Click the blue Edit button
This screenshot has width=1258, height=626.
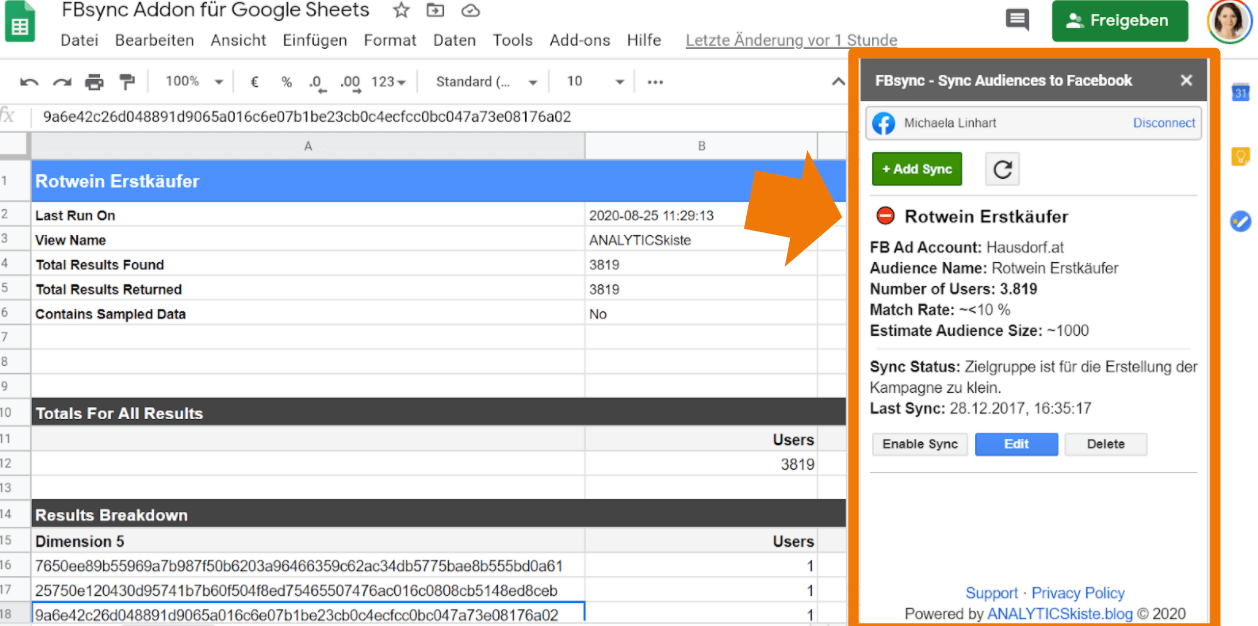coord(1015,444)
